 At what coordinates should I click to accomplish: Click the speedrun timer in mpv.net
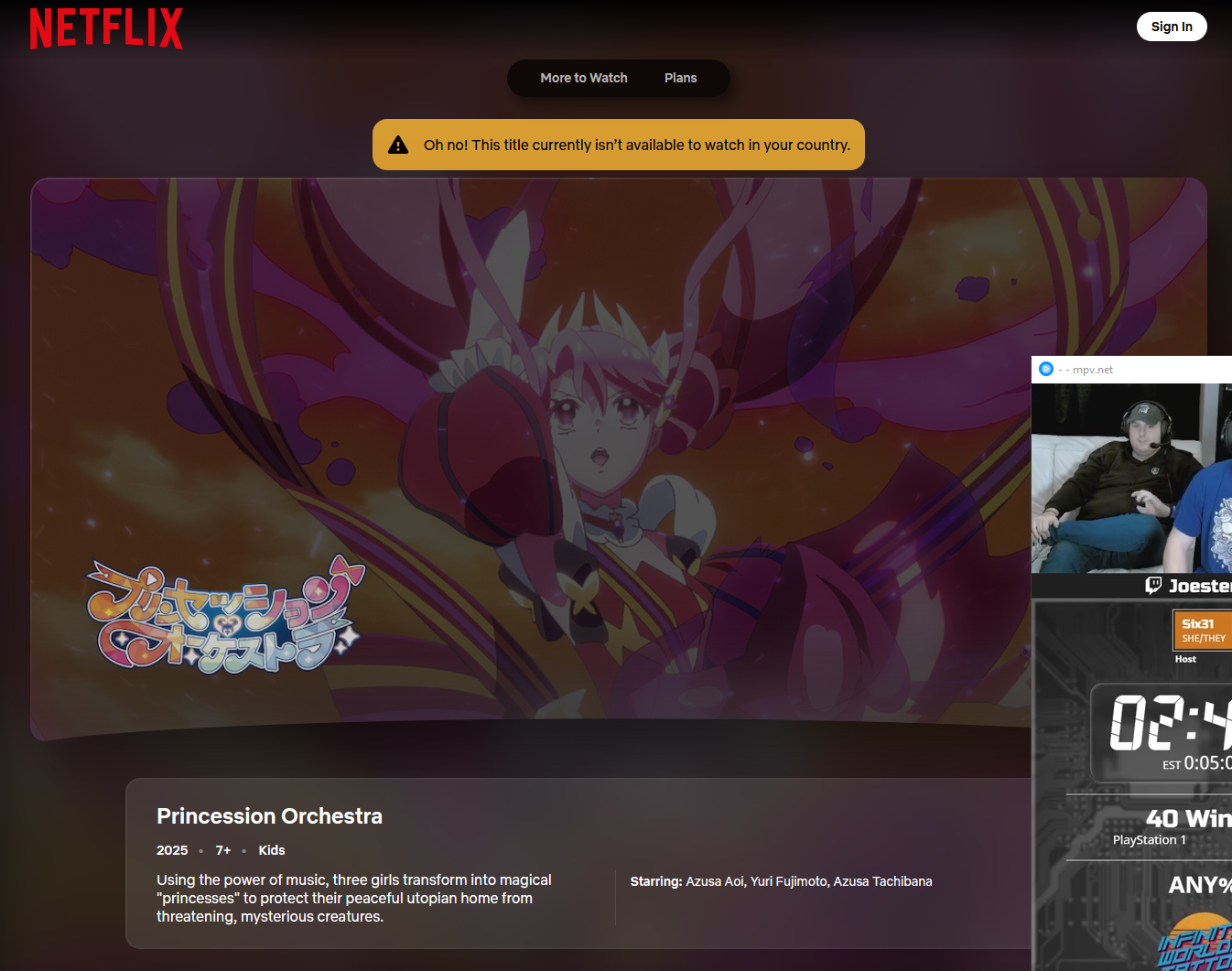click(x=1171, y=723)
